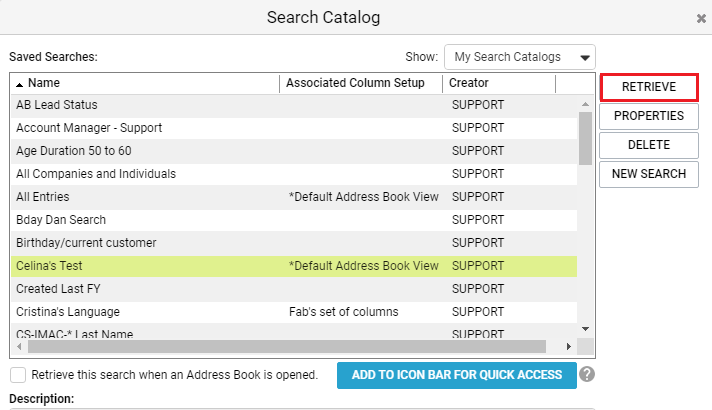Screen dimensions: 712x410
Task: Click the list scroll up arrow
Action: [x=585, y=104]
